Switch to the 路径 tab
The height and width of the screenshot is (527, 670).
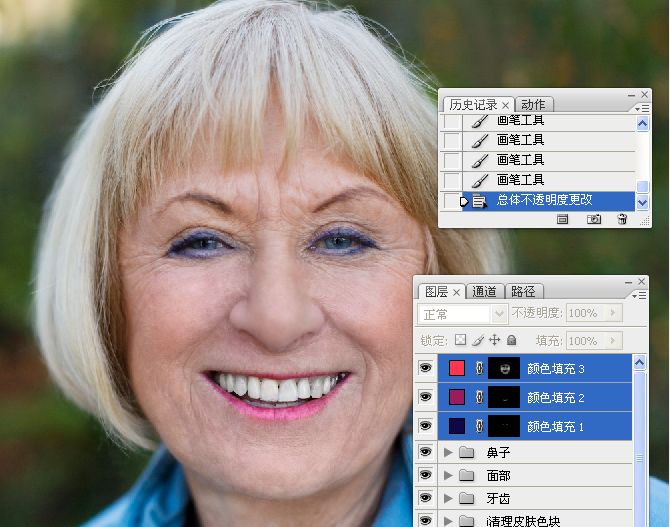pyautogui.click(x=523, y=292)
